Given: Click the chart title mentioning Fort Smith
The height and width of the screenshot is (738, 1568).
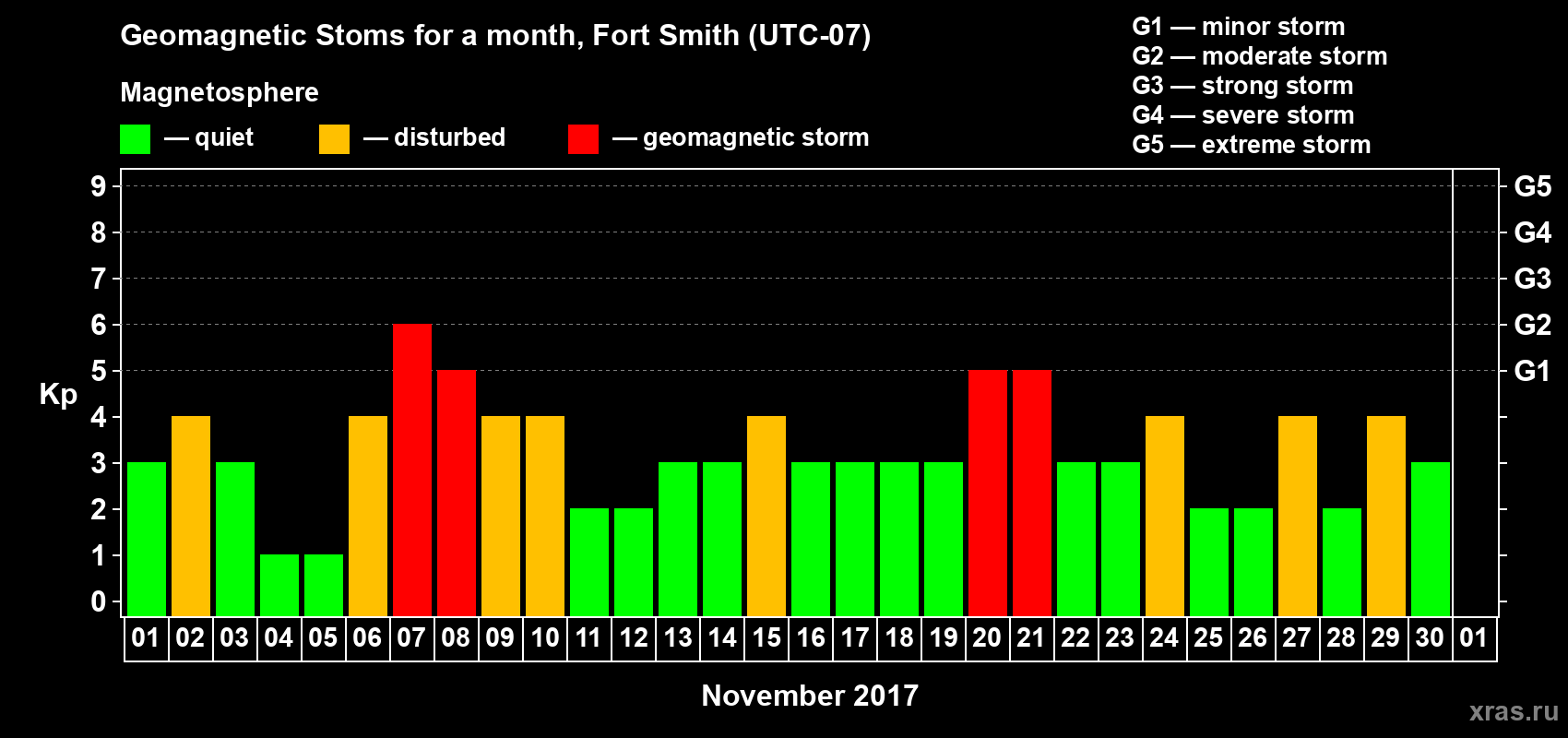Looking at the screenshot, I should tap(495, 35).
